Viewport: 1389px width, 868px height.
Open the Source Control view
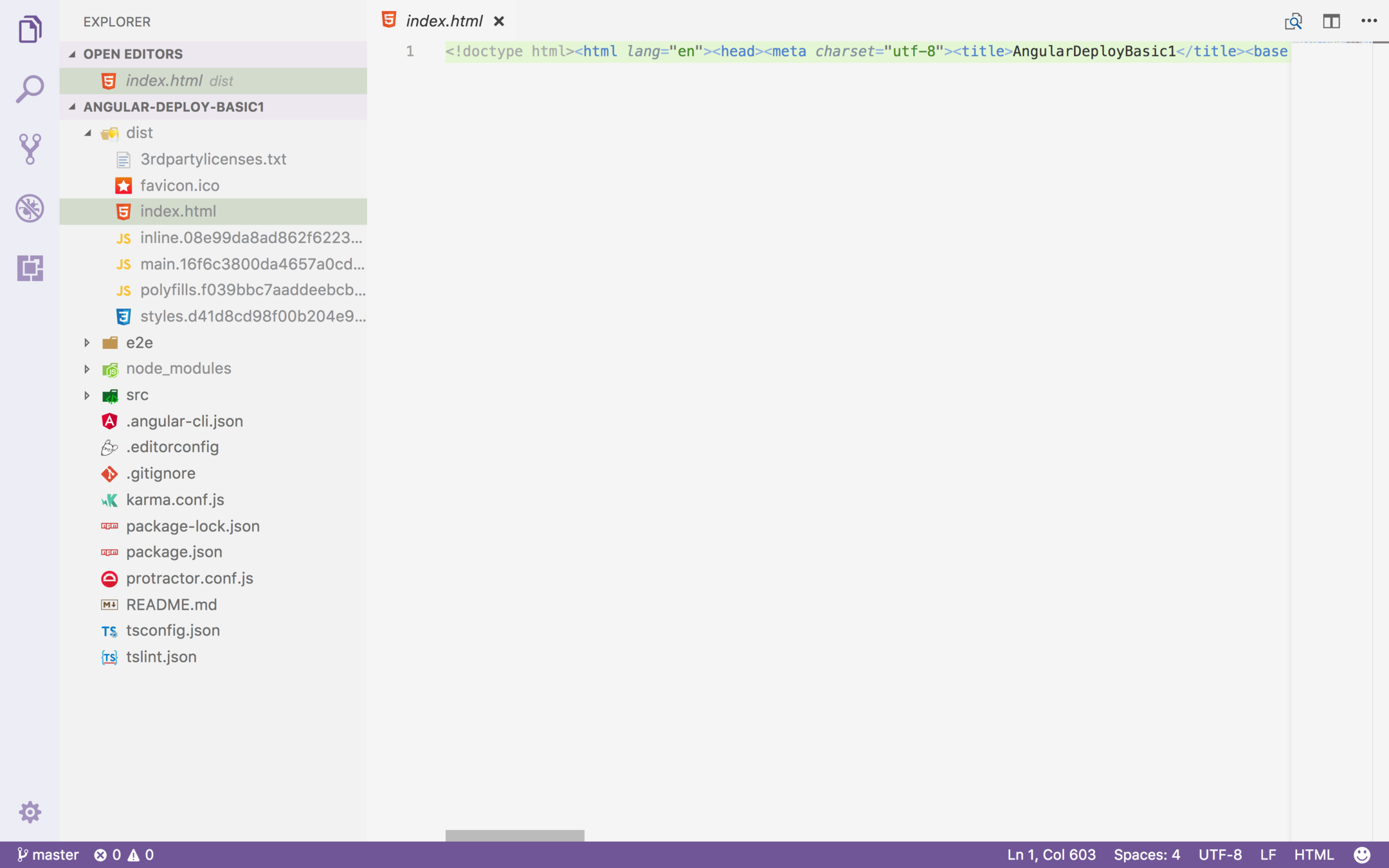click(30, 149)
